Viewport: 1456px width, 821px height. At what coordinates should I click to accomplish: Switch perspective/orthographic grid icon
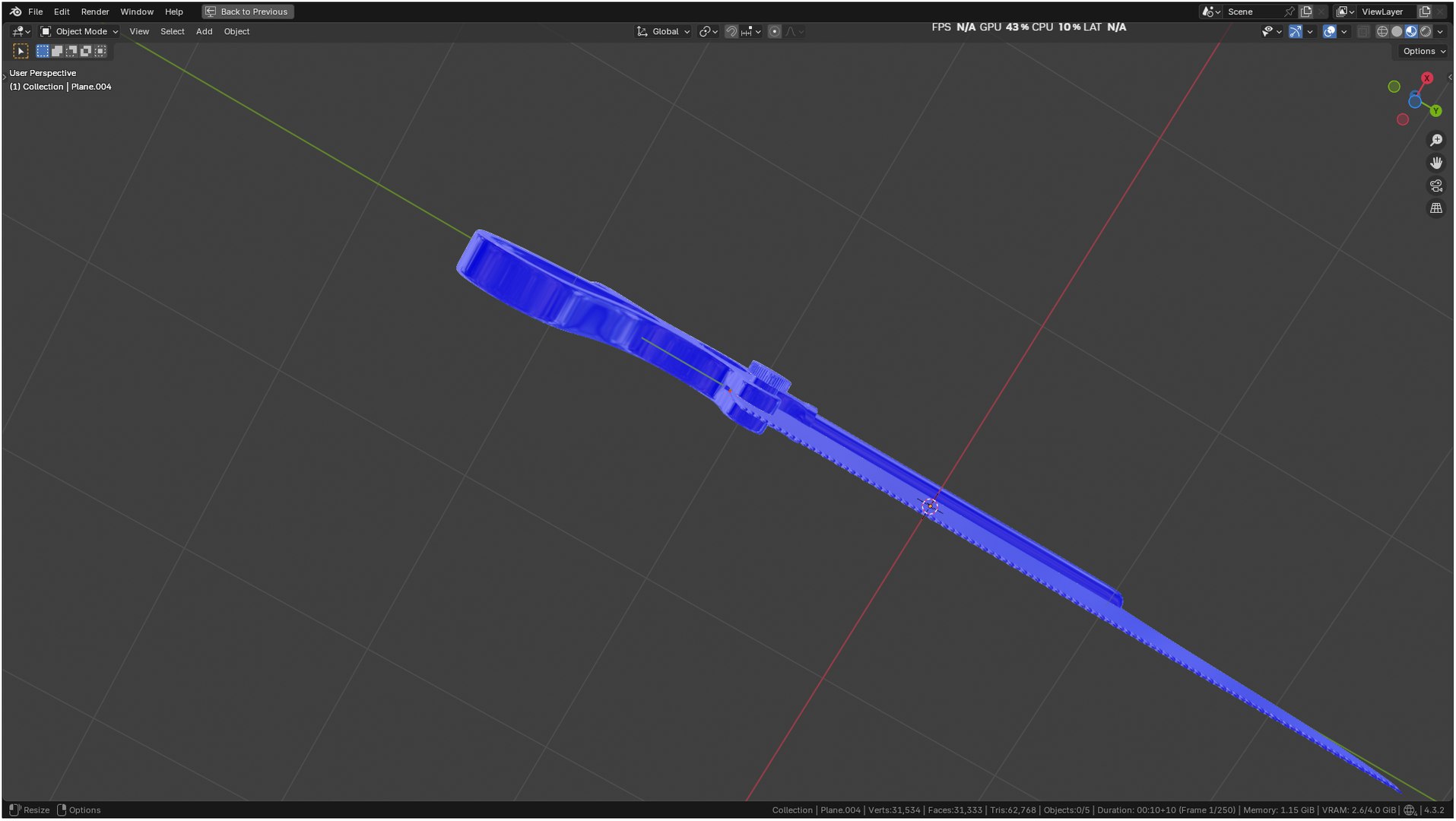coord(1436,208)
